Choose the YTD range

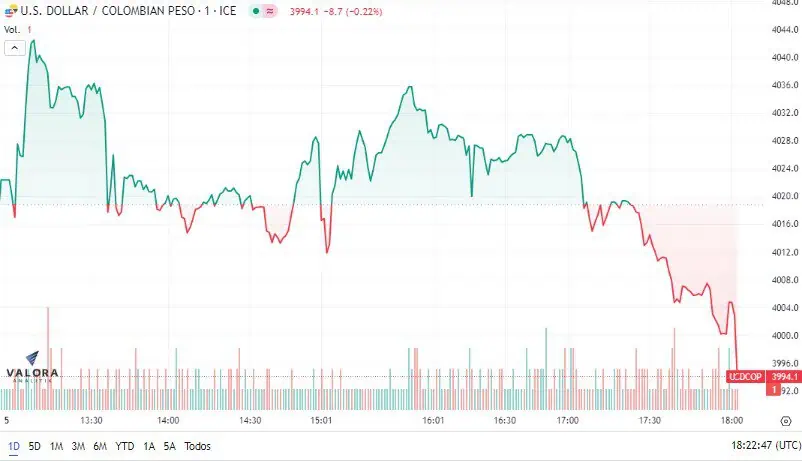click(125, 446)
